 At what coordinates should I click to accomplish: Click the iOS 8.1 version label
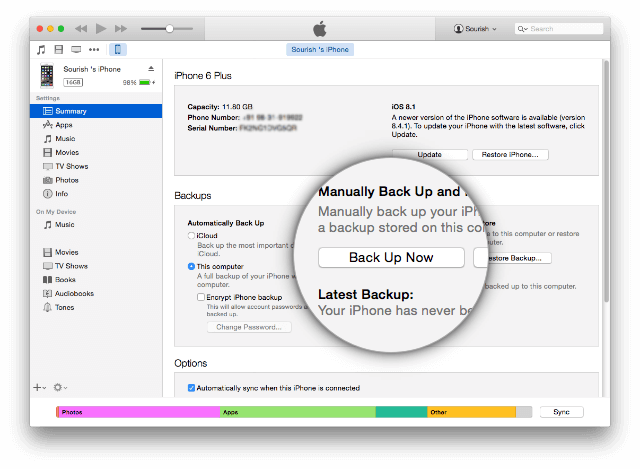(x=403, y=107)
